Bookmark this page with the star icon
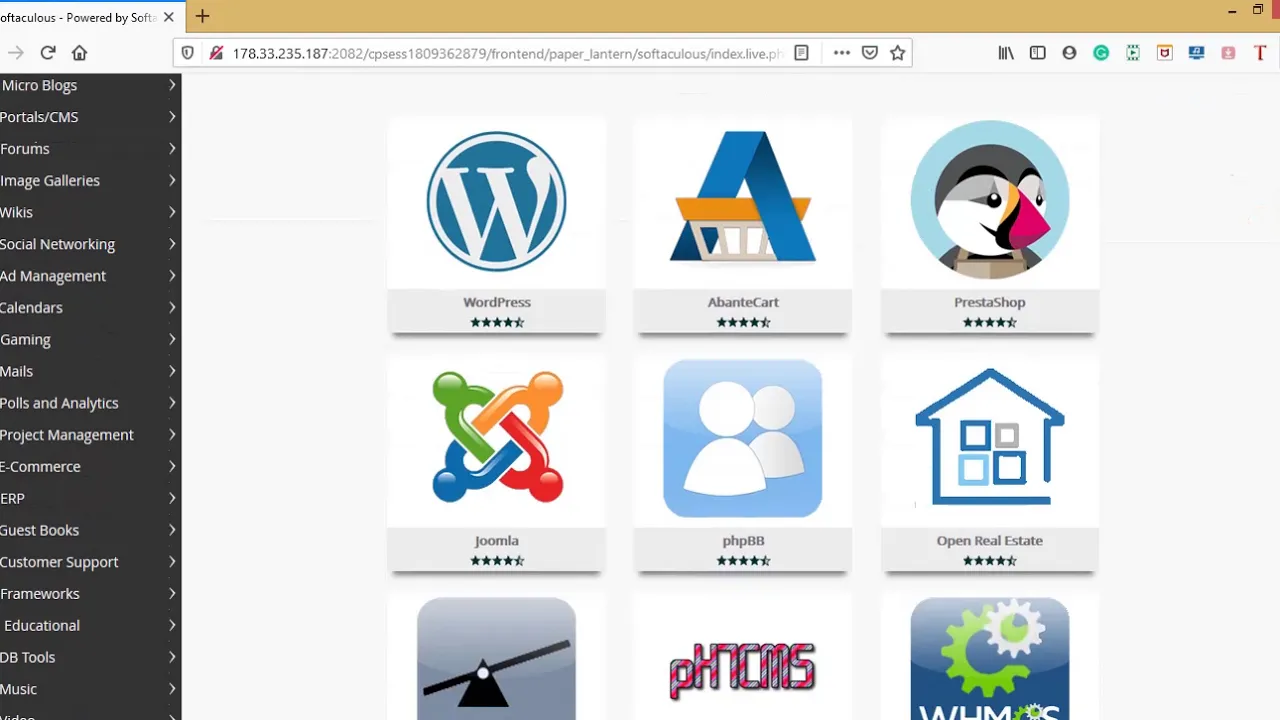This screenshot has height=720, width=1280. 898,53
